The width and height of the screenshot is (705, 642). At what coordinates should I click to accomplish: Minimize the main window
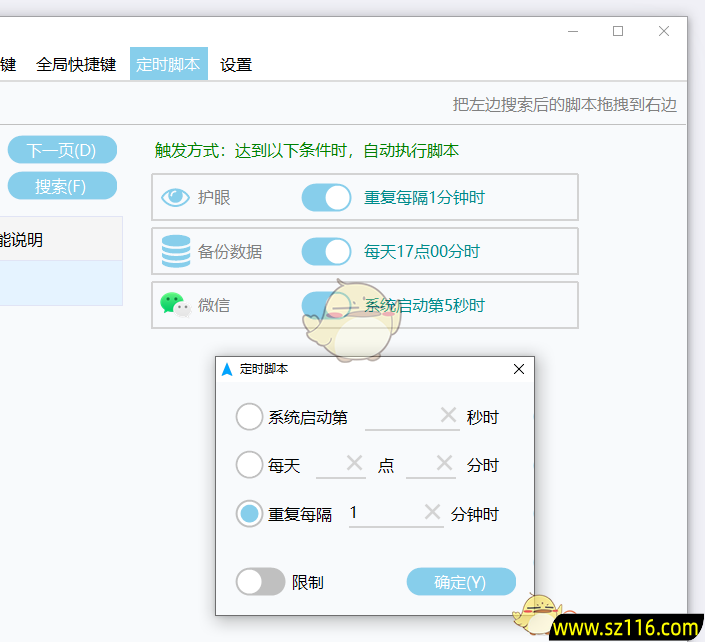tap(573, 31)
